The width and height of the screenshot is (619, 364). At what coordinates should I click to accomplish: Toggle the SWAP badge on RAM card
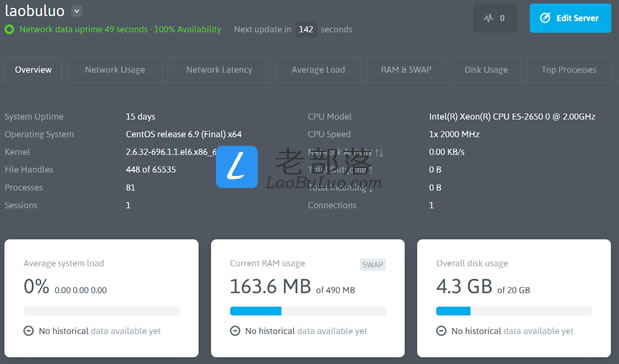pos(373,265)
